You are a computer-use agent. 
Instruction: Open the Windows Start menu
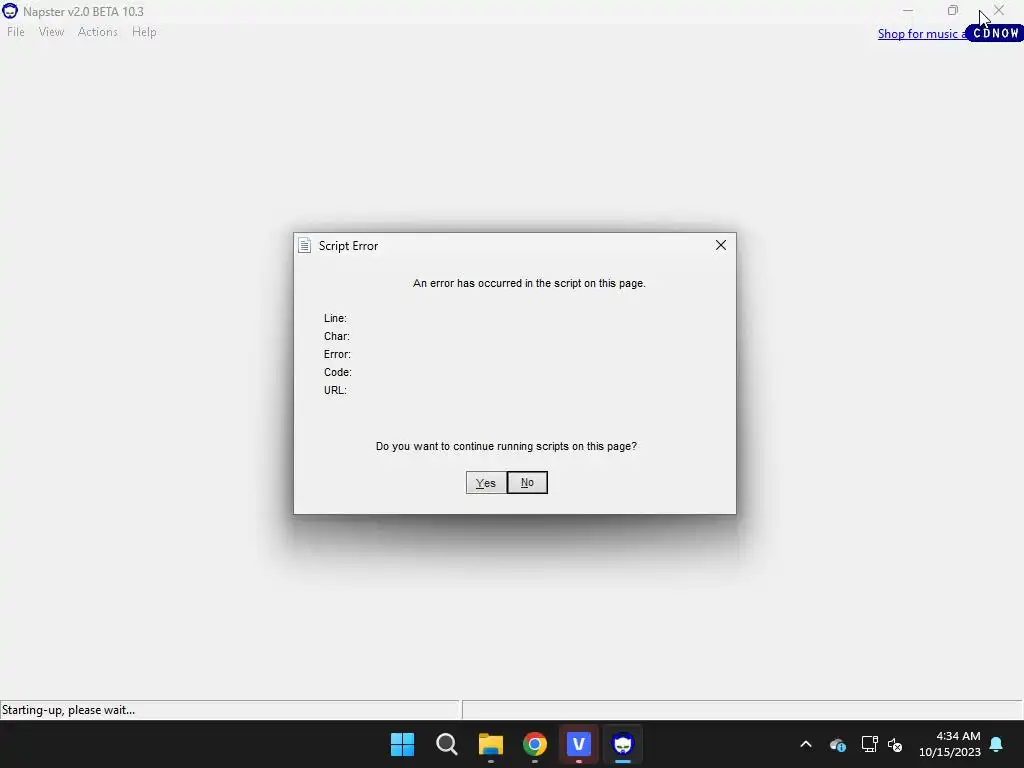point(402,744)
